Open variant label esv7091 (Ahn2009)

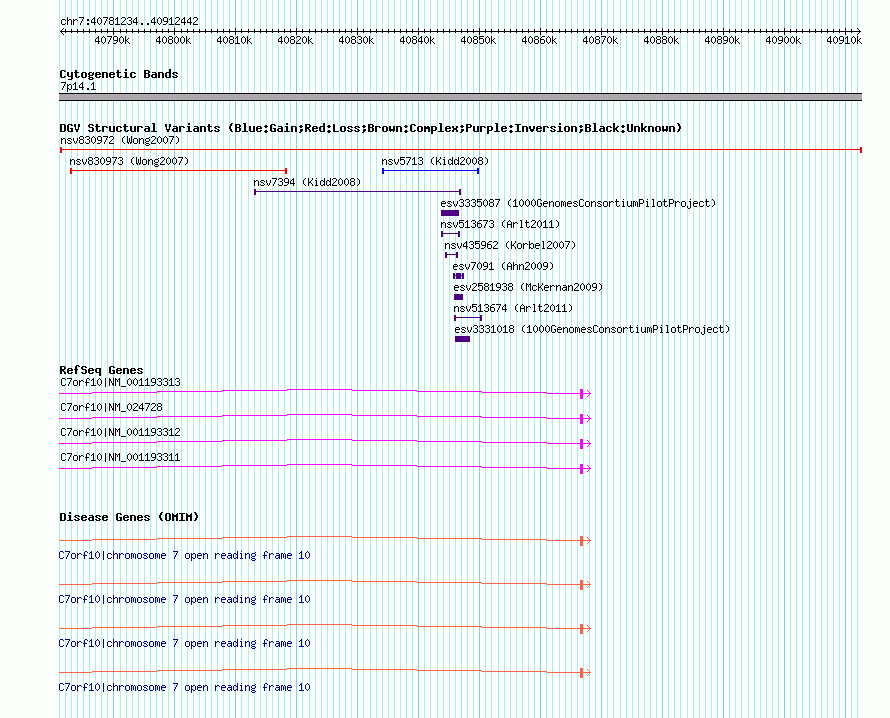coord(503,267)
